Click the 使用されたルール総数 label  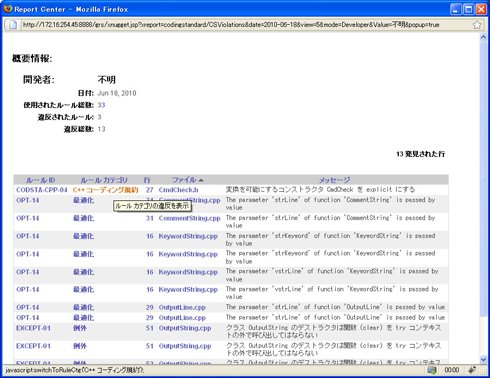(x=58, y=105)
